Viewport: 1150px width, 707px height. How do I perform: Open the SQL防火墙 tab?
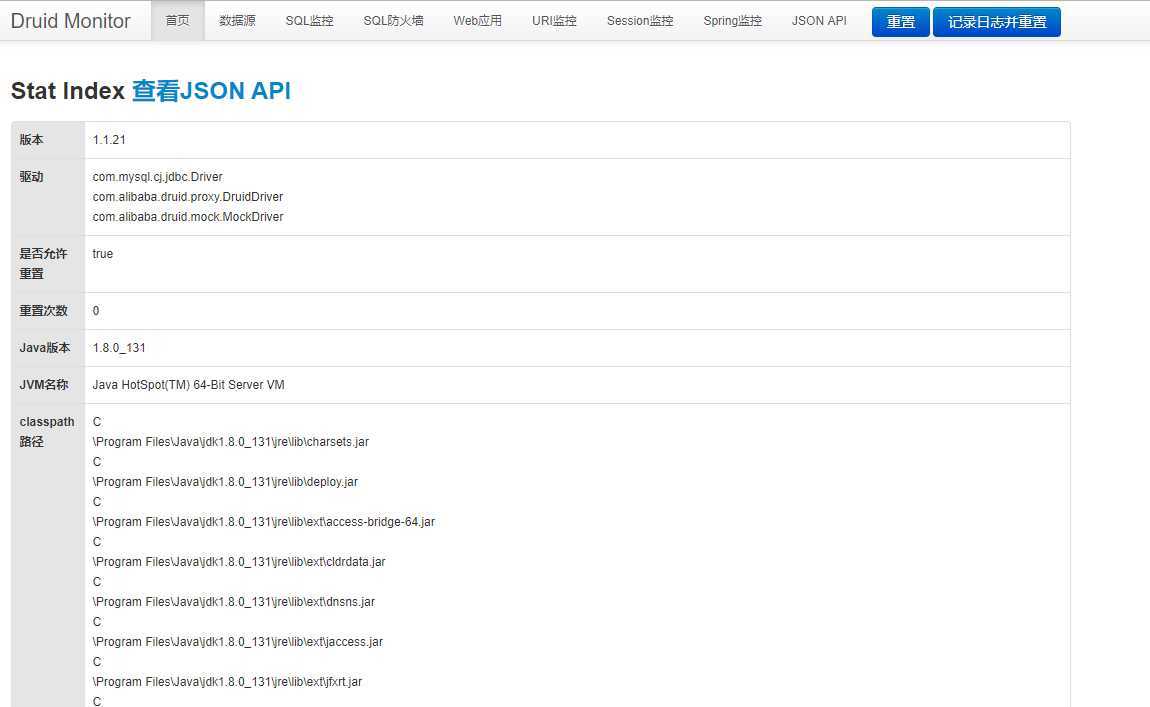click(x=393, y=21)
